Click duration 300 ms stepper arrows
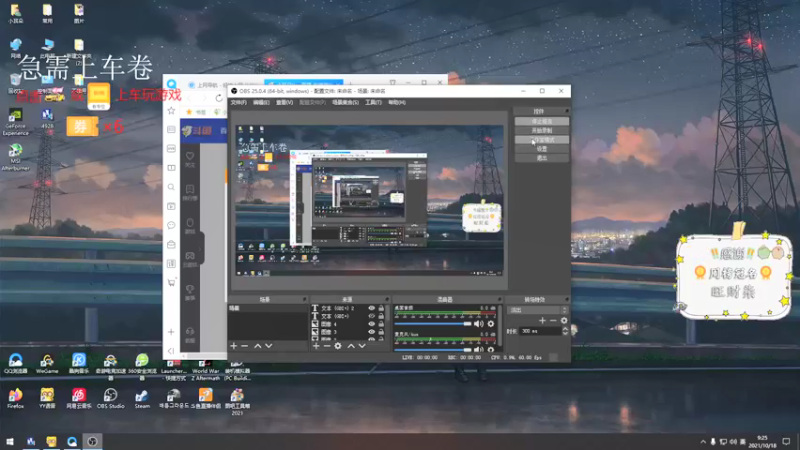 pos(565,331)
